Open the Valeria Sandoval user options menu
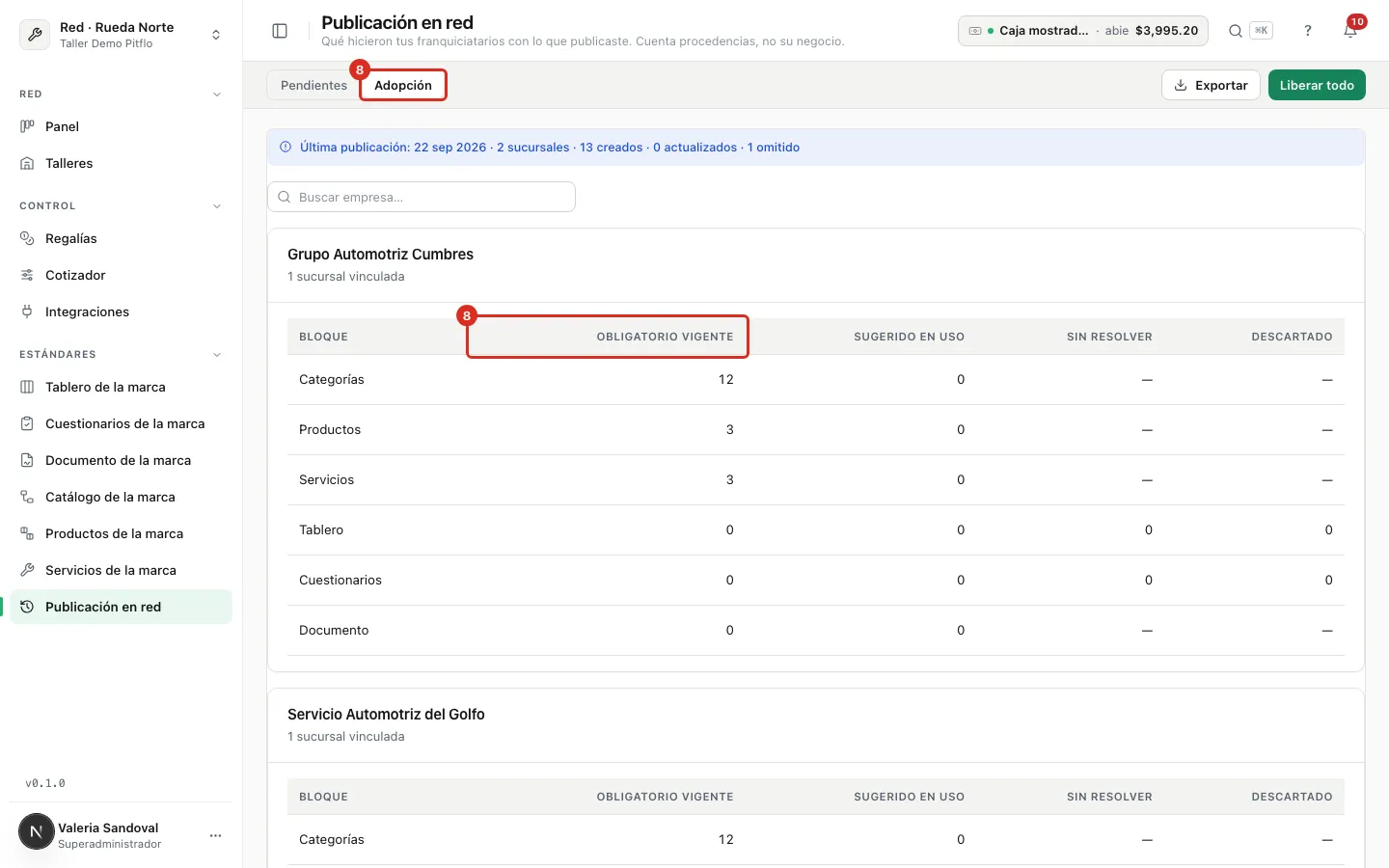 [215, 835]
